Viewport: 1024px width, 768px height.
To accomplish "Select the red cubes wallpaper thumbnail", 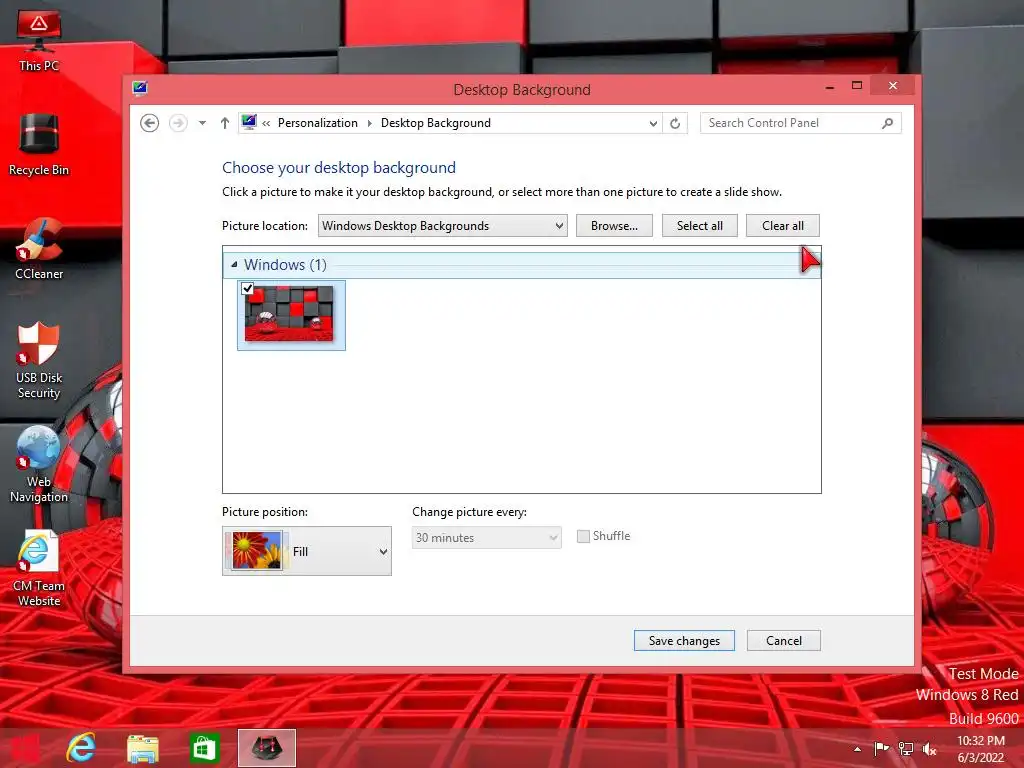I will 291,315.
